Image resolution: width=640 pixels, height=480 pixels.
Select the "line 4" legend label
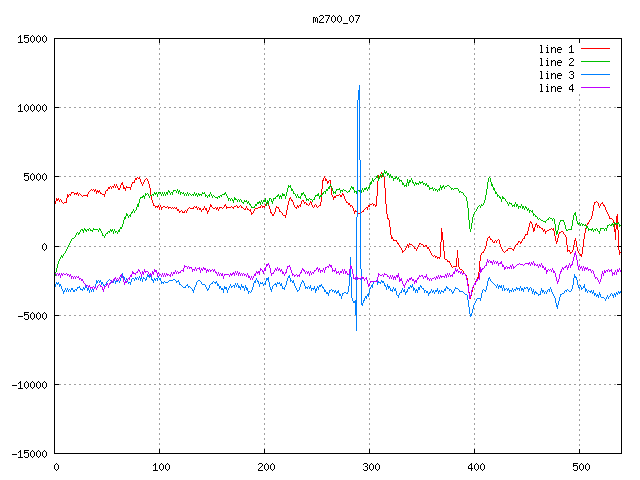[x=556, y=88]
